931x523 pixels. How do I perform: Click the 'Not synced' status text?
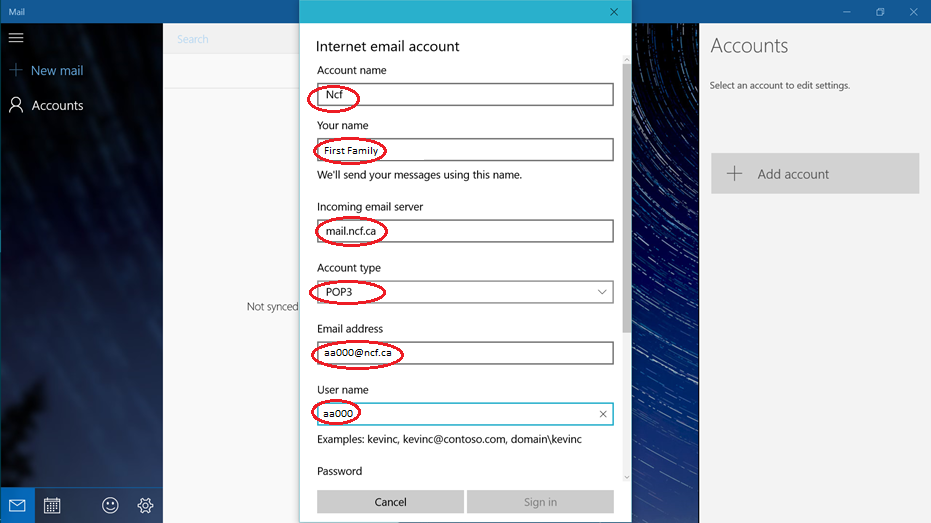click(273, 306)
